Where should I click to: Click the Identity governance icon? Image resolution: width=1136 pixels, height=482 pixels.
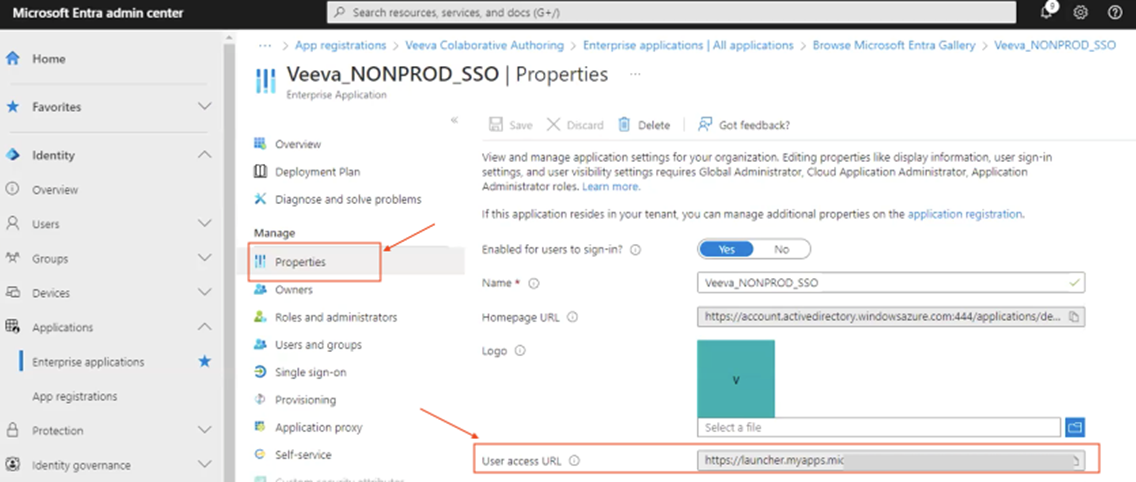coord(12,465)
